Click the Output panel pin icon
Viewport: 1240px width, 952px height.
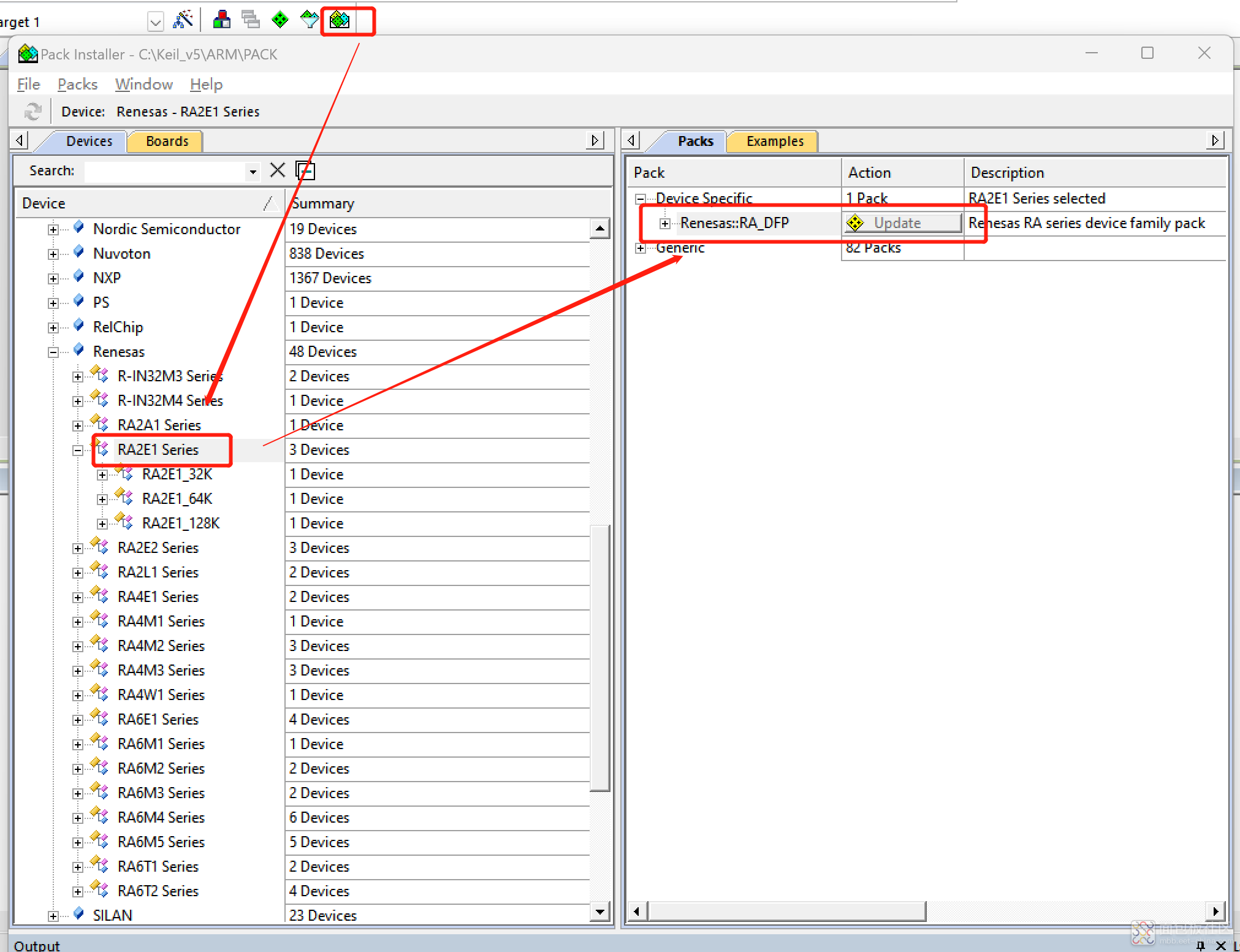1200,945
